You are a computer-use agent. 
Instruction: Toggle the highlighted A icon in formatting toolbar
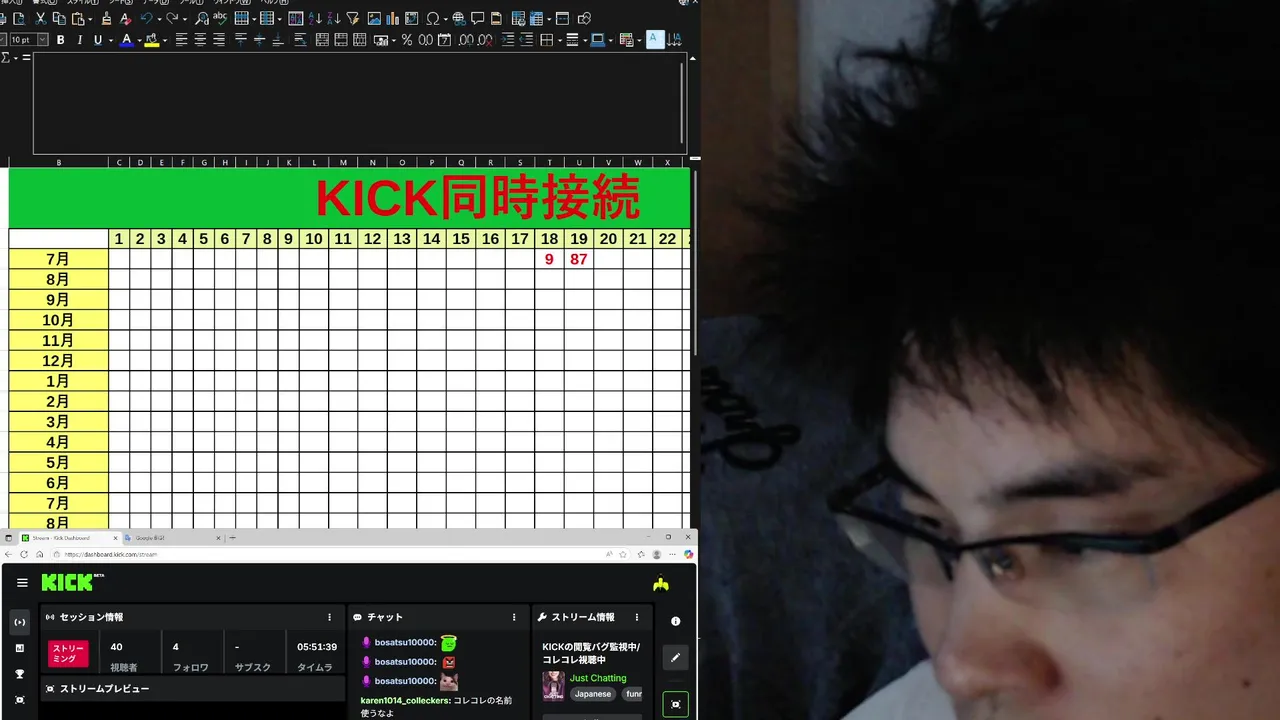click(655, 39)
